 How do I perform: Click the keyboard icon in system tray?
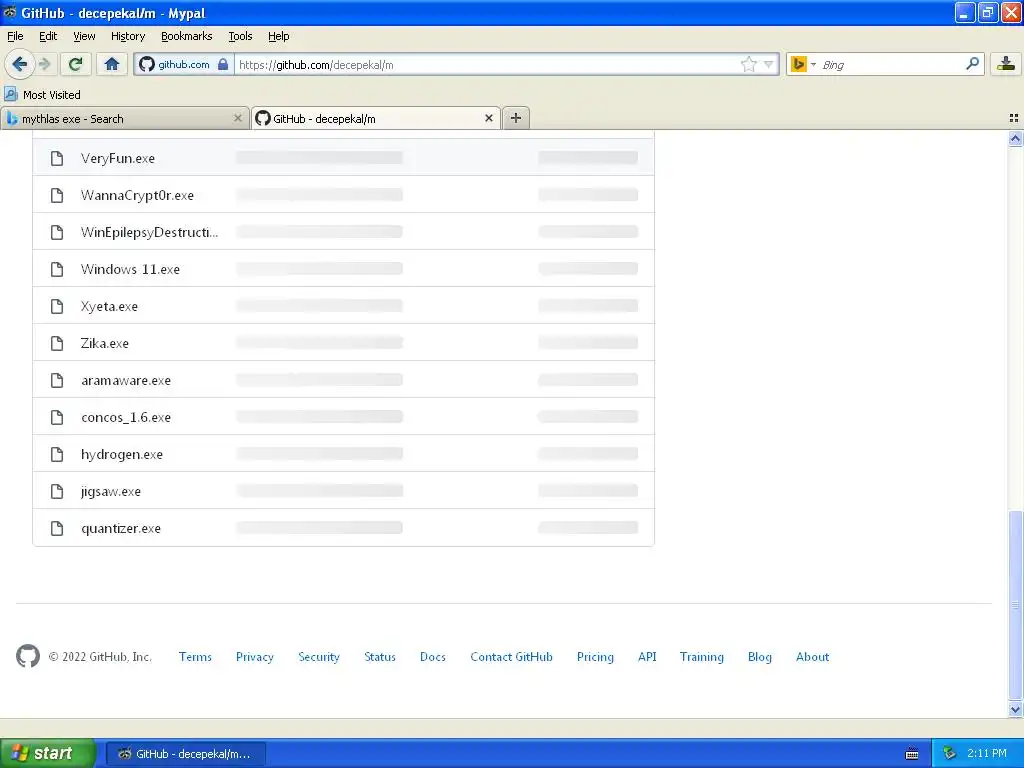click(912, 754)
